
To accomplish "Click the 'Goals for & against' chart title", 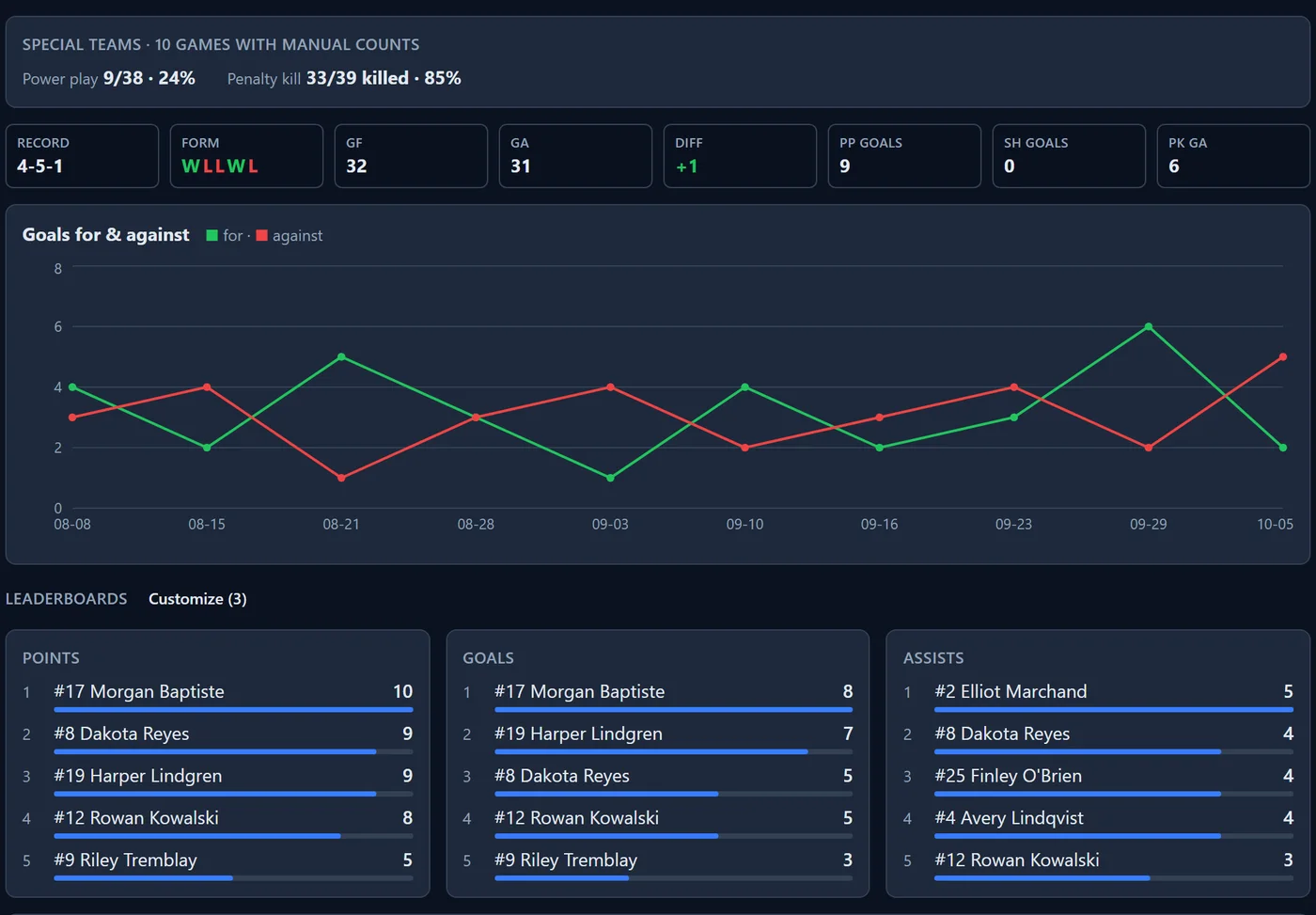I will [x=106, y=235].
